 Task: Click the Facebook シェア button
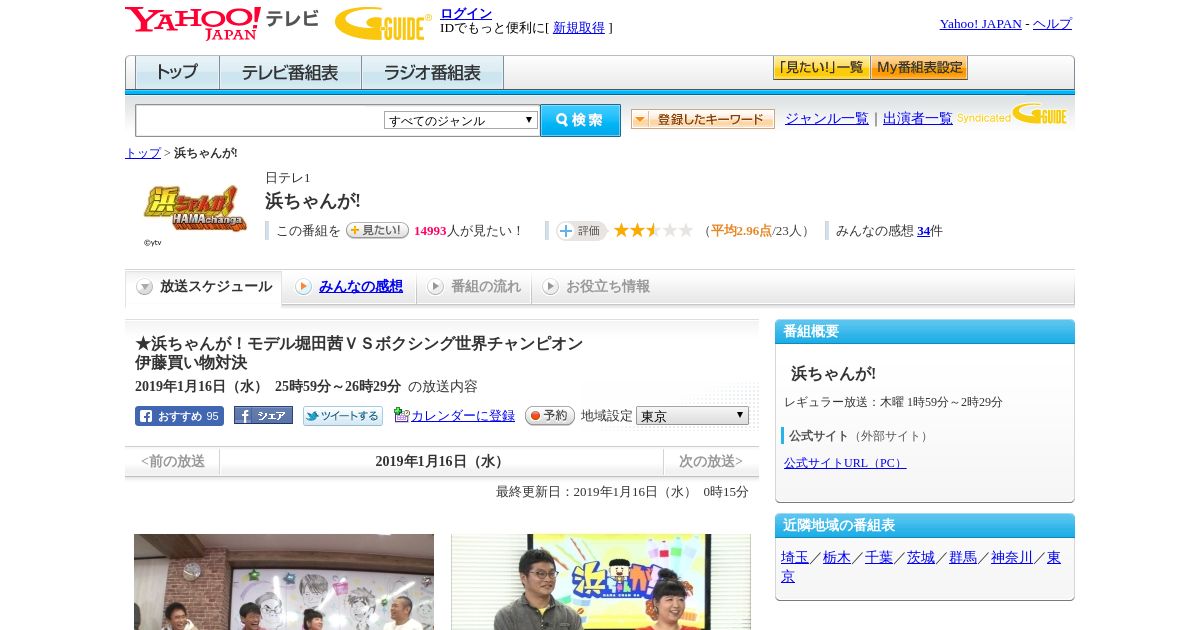tap(263, 415)
